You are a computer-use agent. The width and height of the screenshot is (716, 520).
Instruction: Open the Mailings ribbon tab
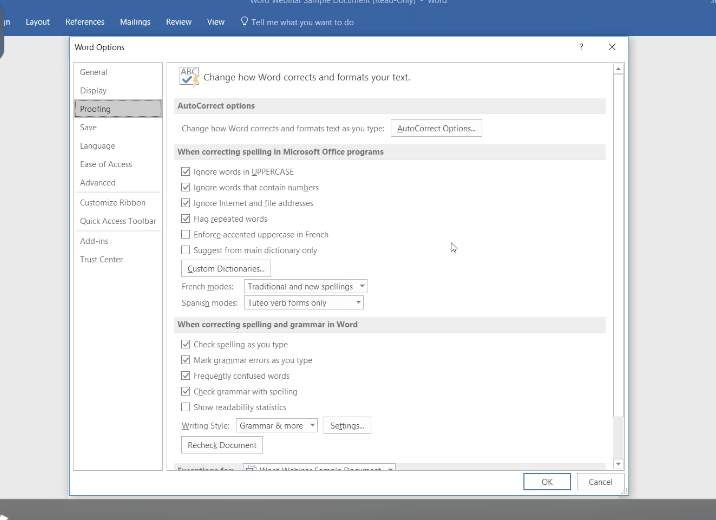point(135,22)
